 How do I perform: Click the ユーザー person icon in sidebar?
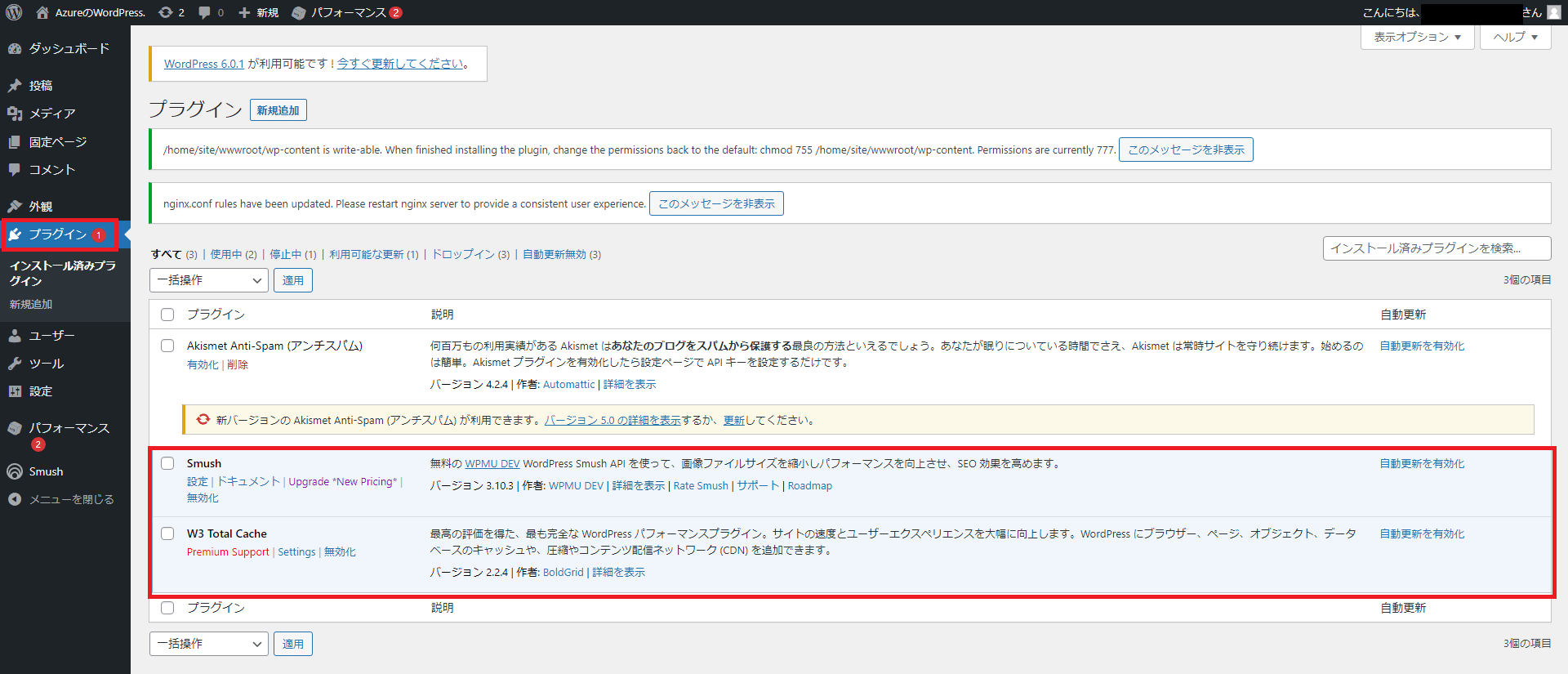coord(15,335)
